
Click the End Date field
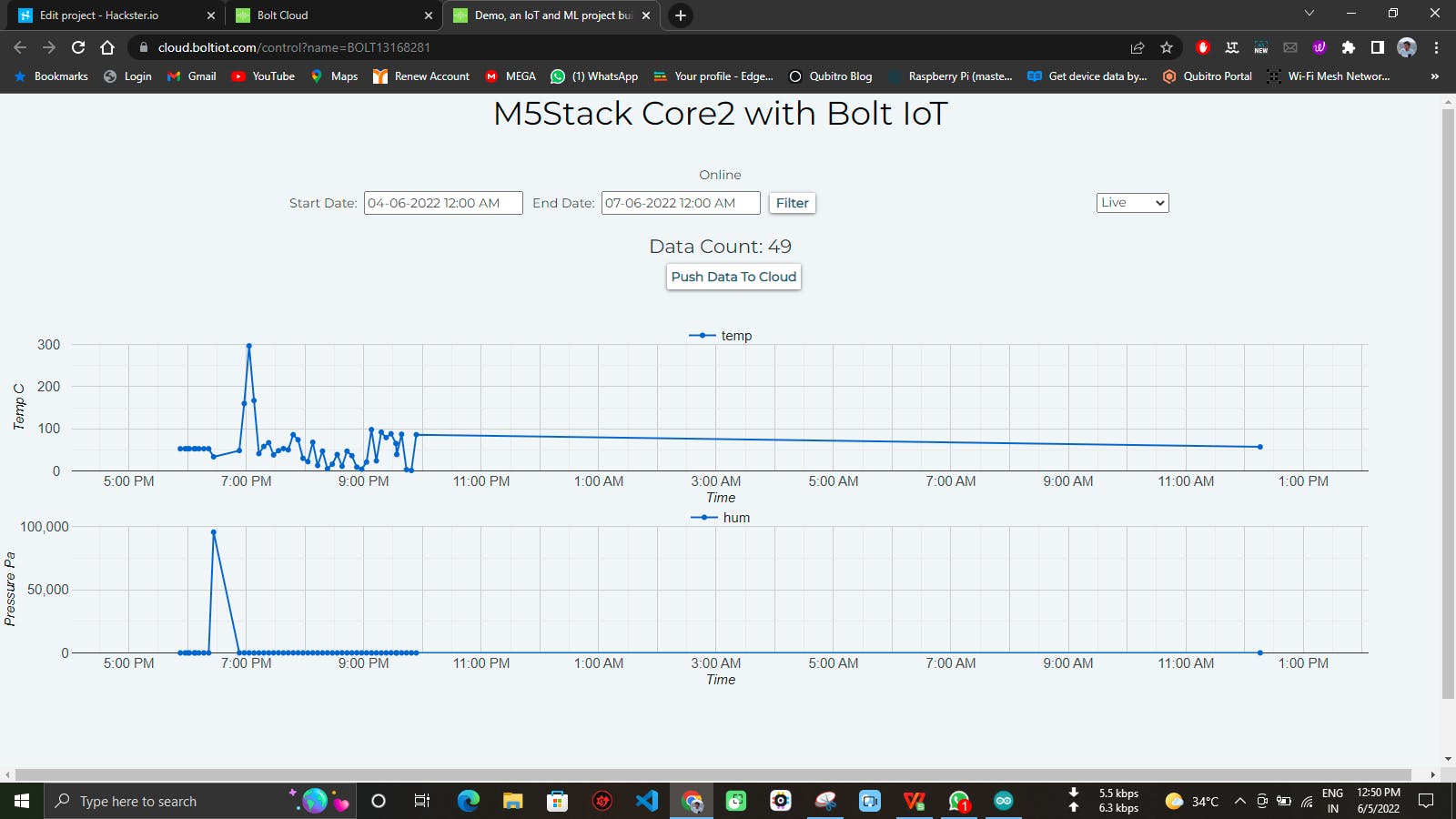[x=681, y=203]
